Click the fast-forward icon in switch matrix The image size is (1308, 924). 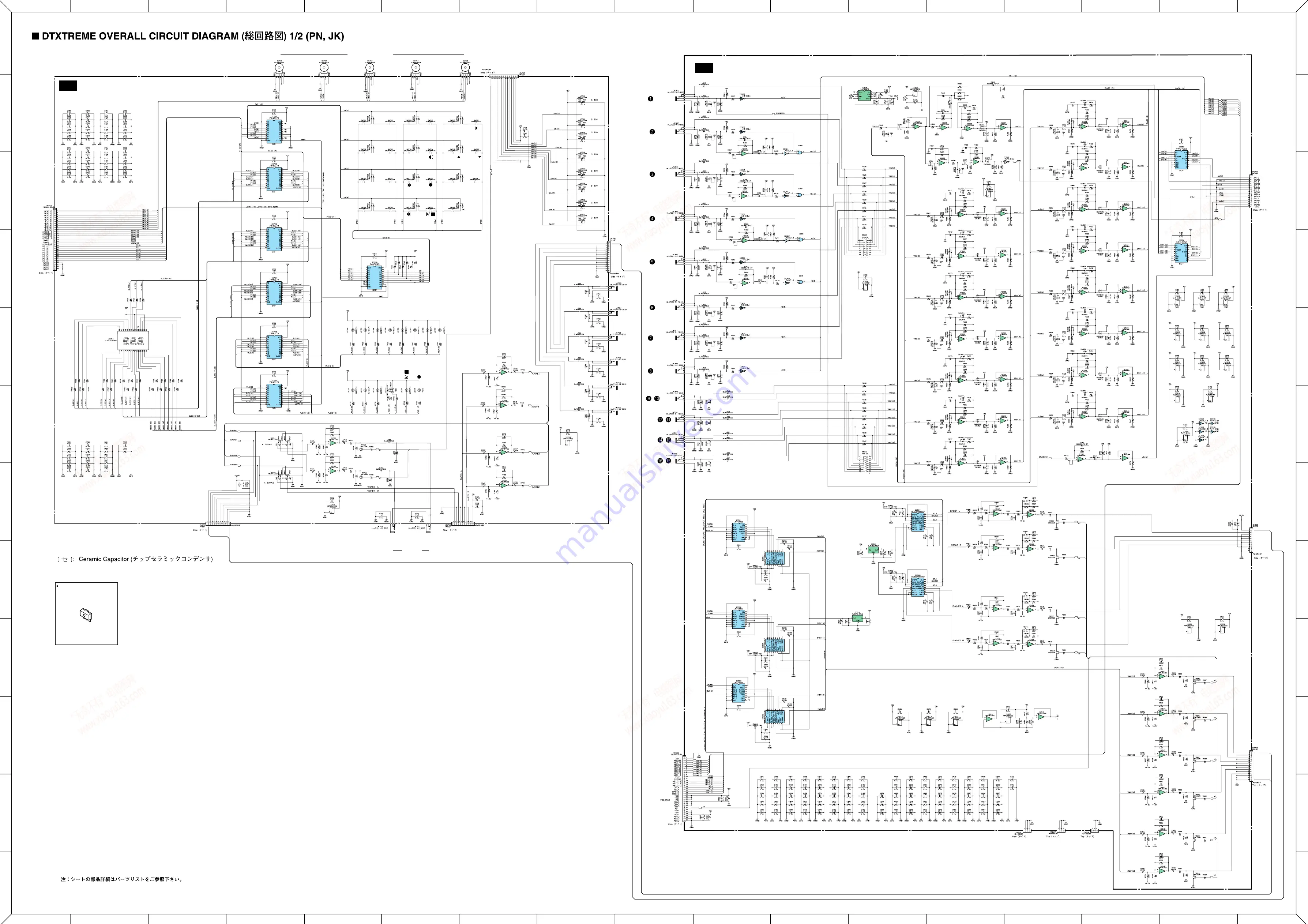(x=410, y=185)
